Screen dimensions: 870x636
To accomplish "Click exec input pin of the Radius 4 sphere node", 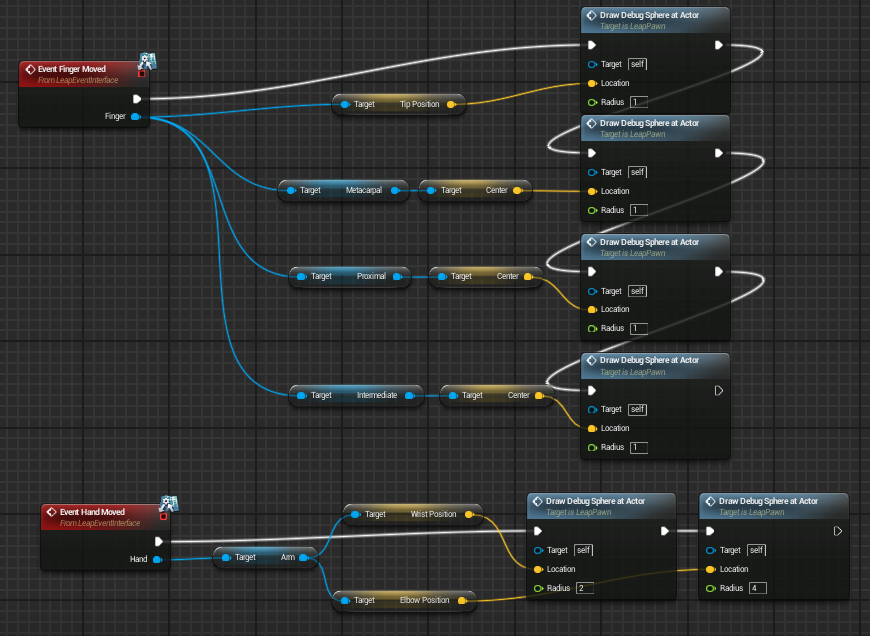I will pos(710,531).
